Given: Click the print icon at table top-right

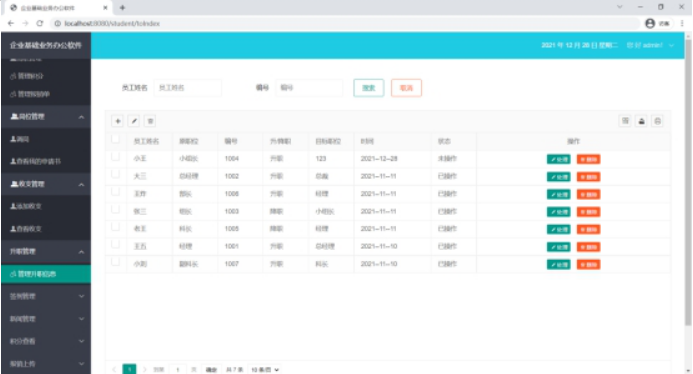Looking at the screenshot, I should tap(658, 121).
